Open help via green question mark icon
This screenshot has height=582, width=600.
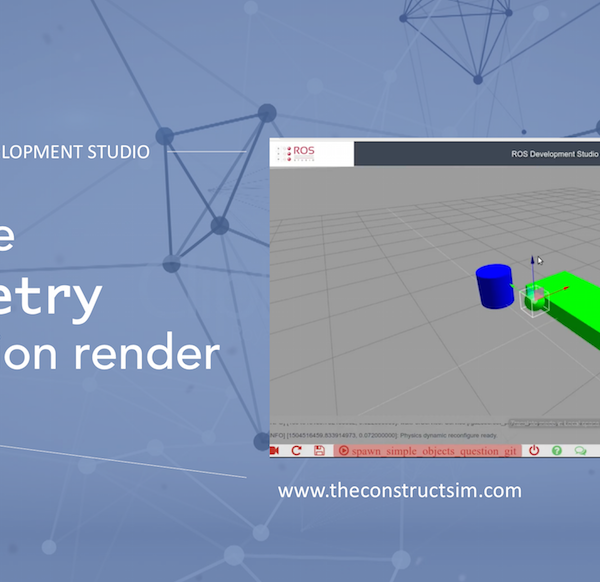[557, 451]
